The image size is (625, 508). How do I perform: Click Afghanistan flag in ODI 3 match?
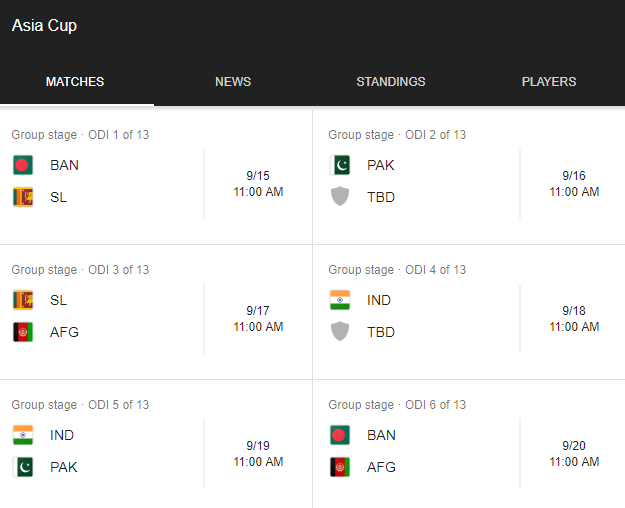click(23, 332)
